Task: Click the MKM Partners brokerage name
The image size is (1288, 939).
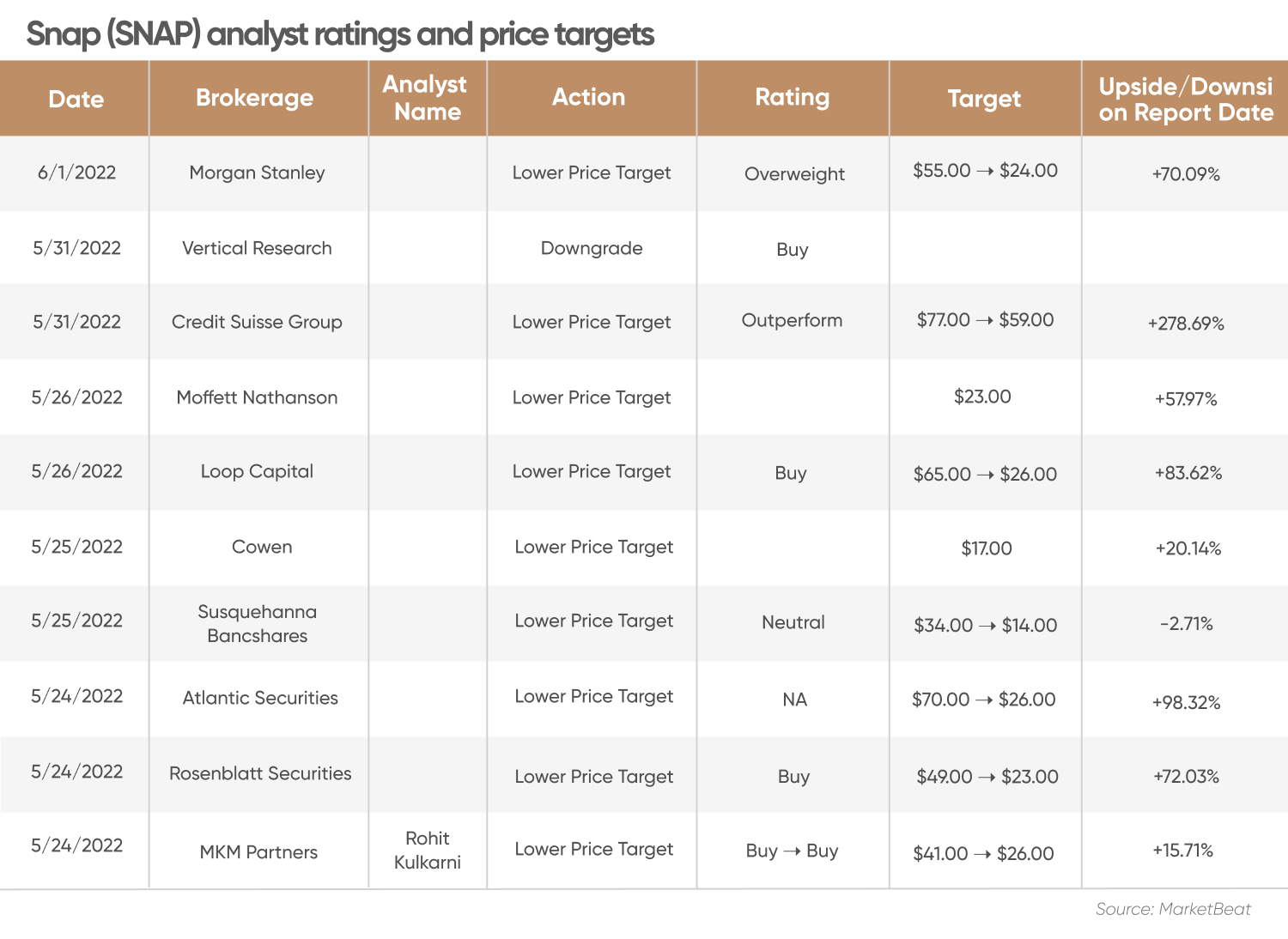Action: tap(258, 852)
